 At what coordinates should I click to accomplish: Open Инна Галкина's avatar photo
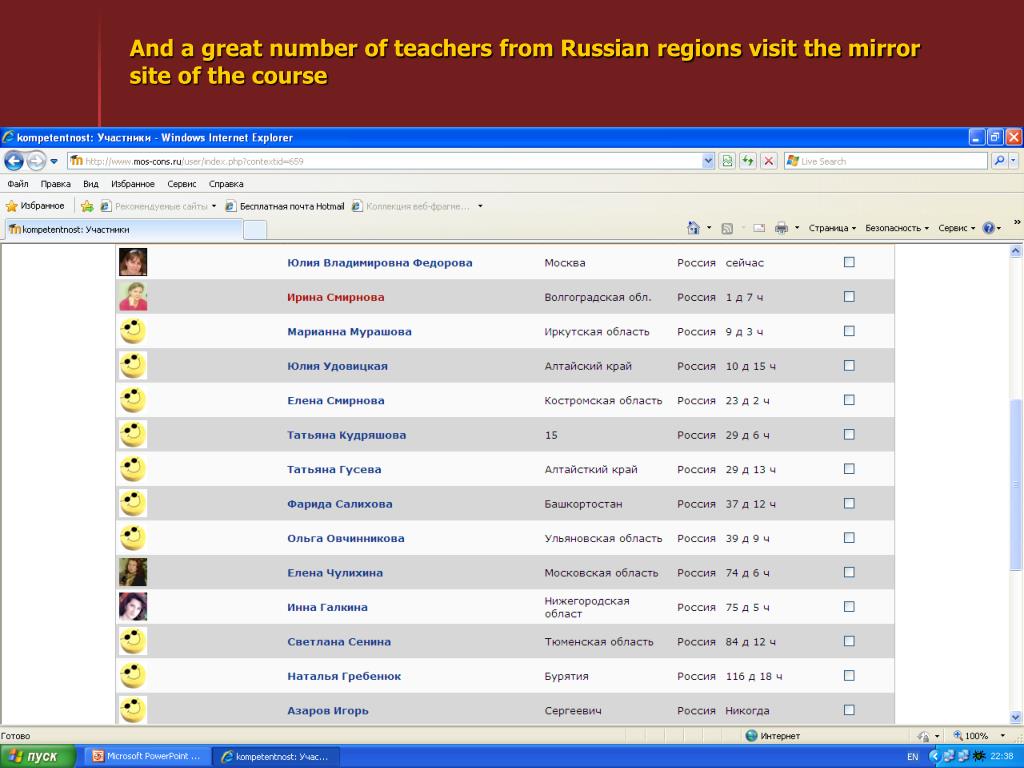(x=133, y=607)
